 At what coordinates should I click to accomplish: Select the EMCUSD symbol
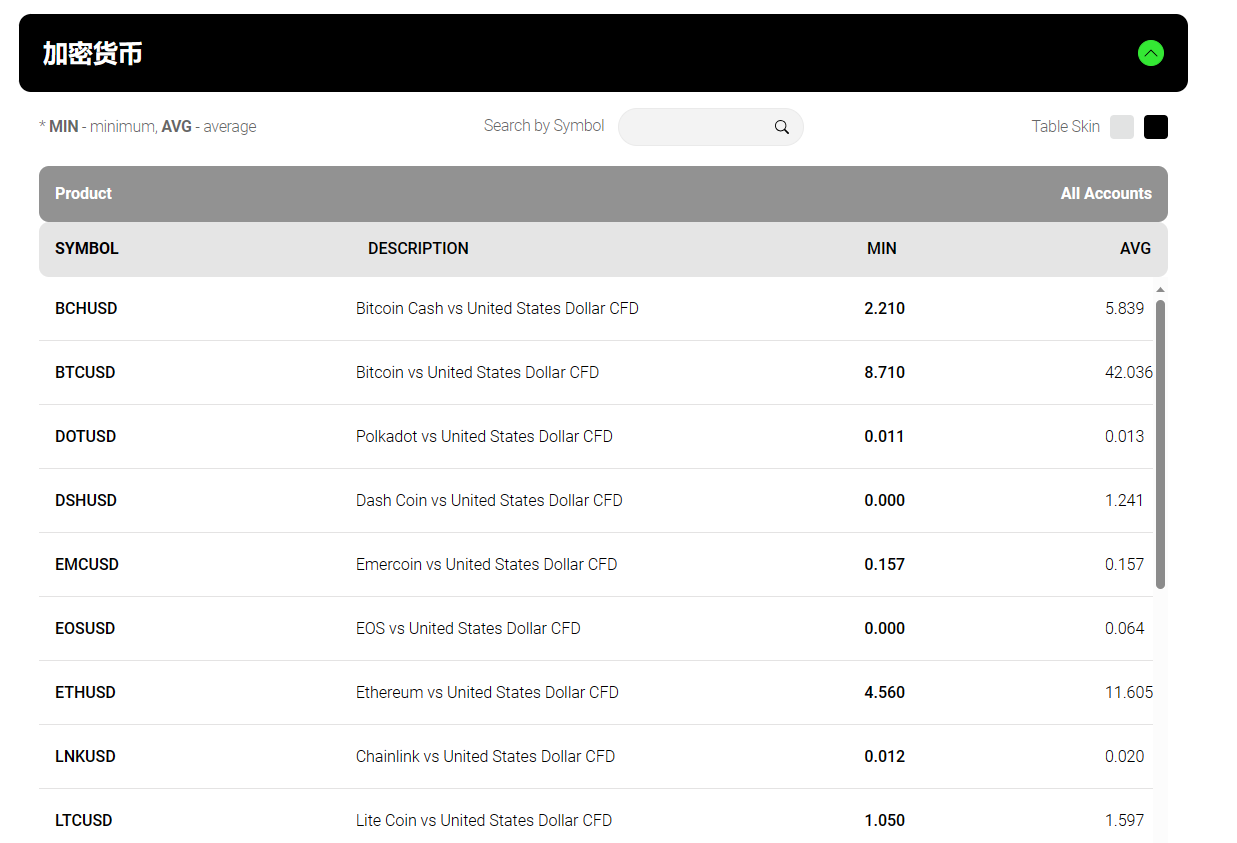coord(87,565)
